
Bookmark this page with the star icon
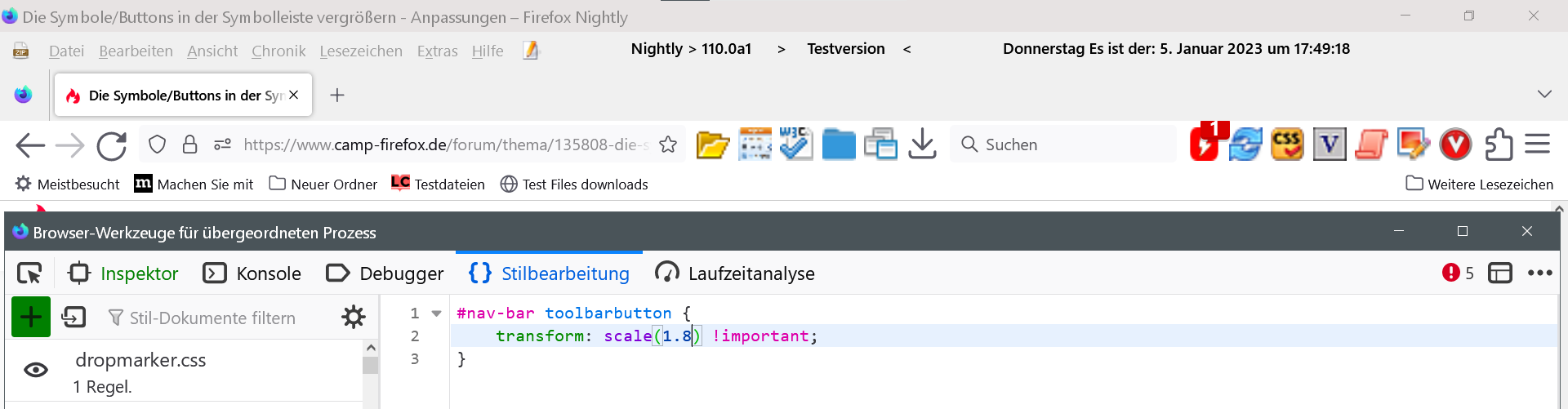[x=668, y=144]
